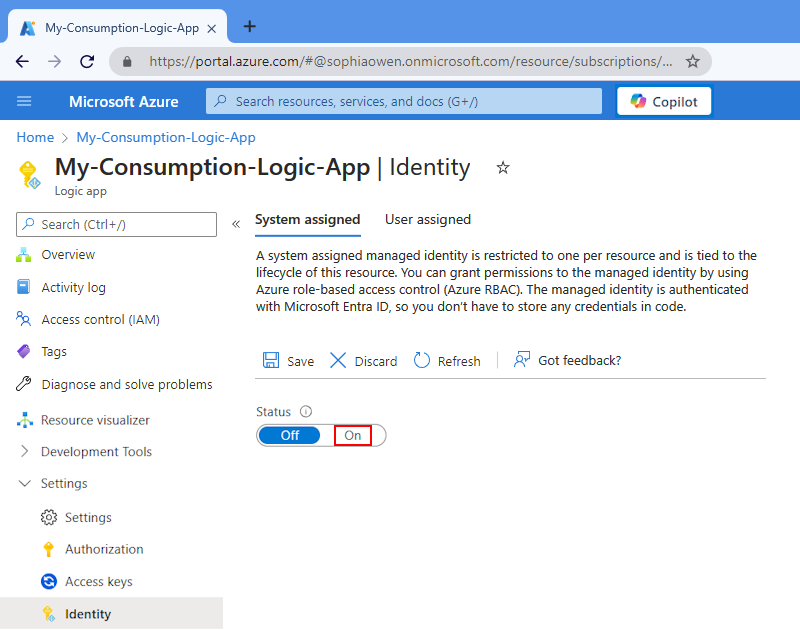
Task: Open the Settings sub-item with gear
Action: [x=88, y=517]
